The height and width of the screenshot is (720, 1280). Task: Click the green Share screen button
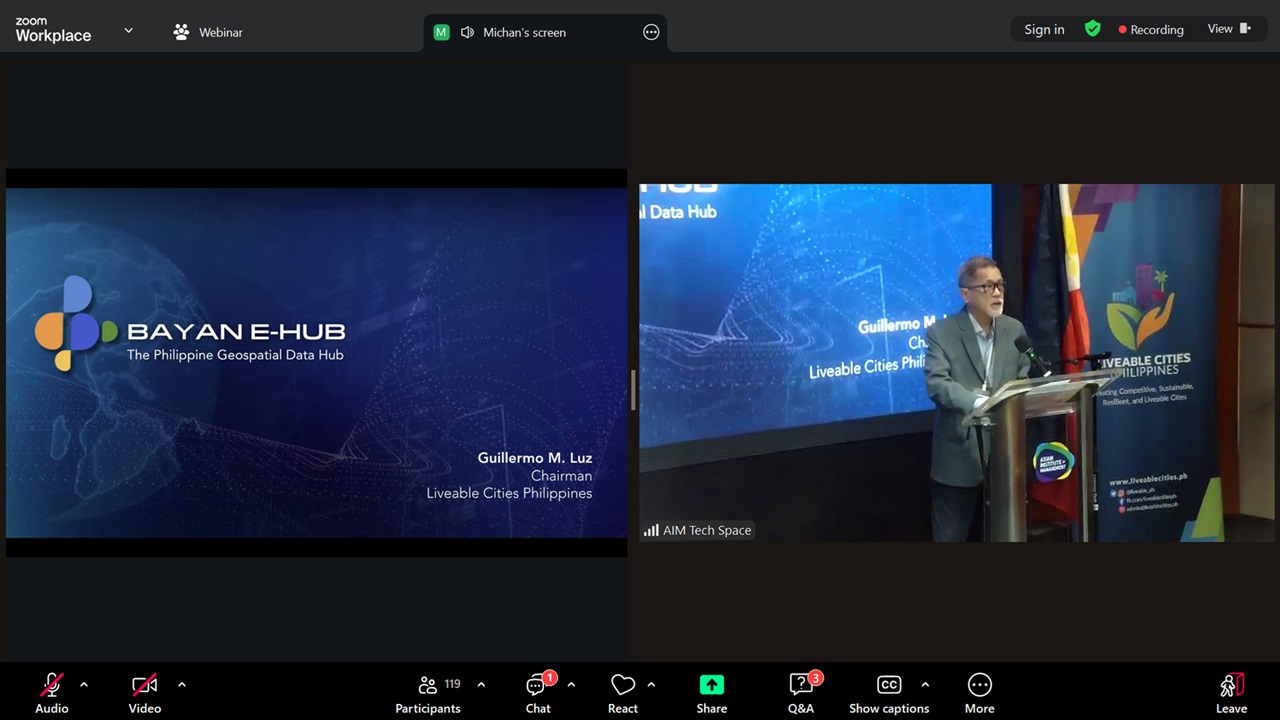[x=711, y=693]
